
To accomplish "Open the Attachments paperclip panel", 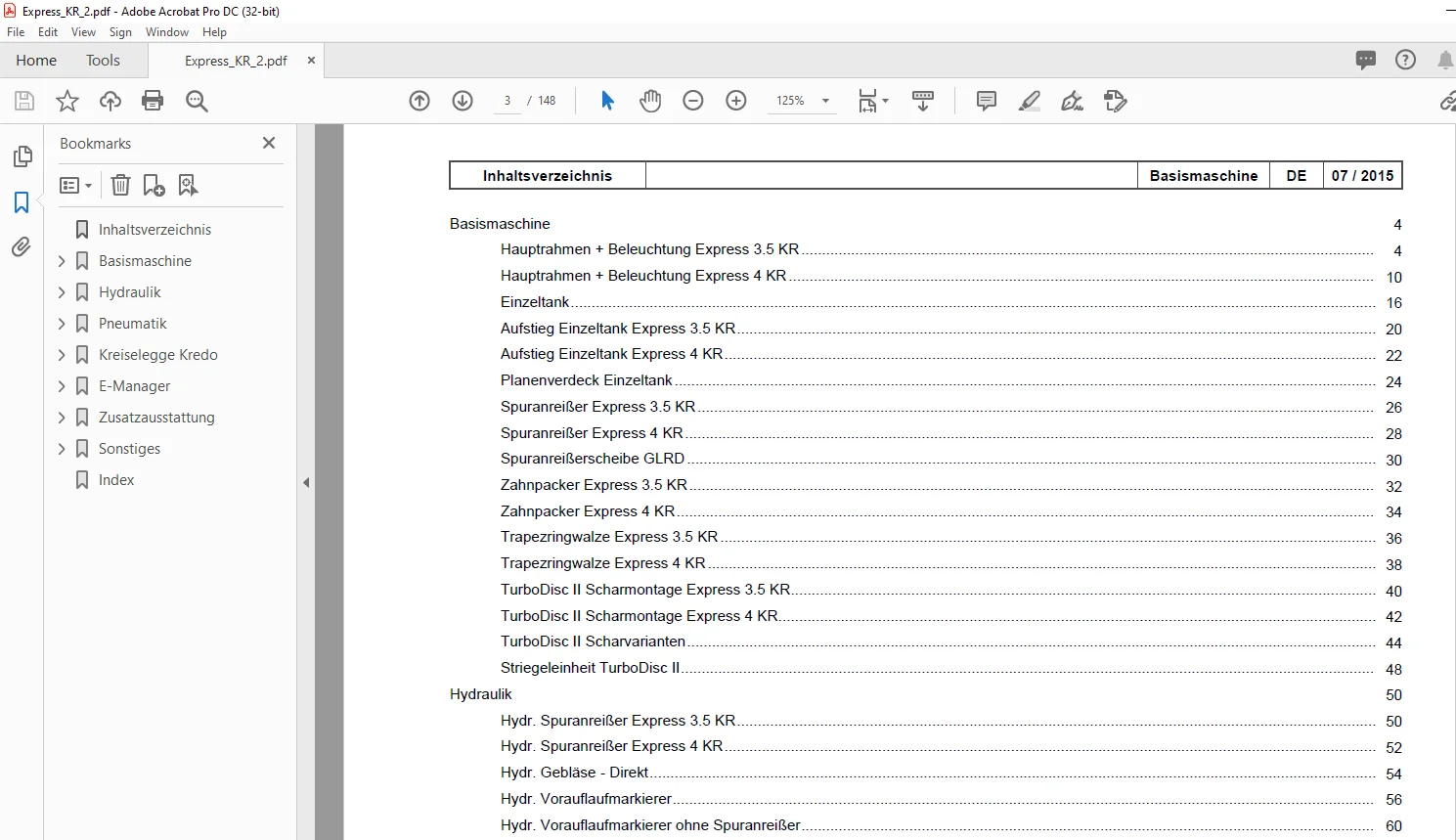I will [22, 246].
